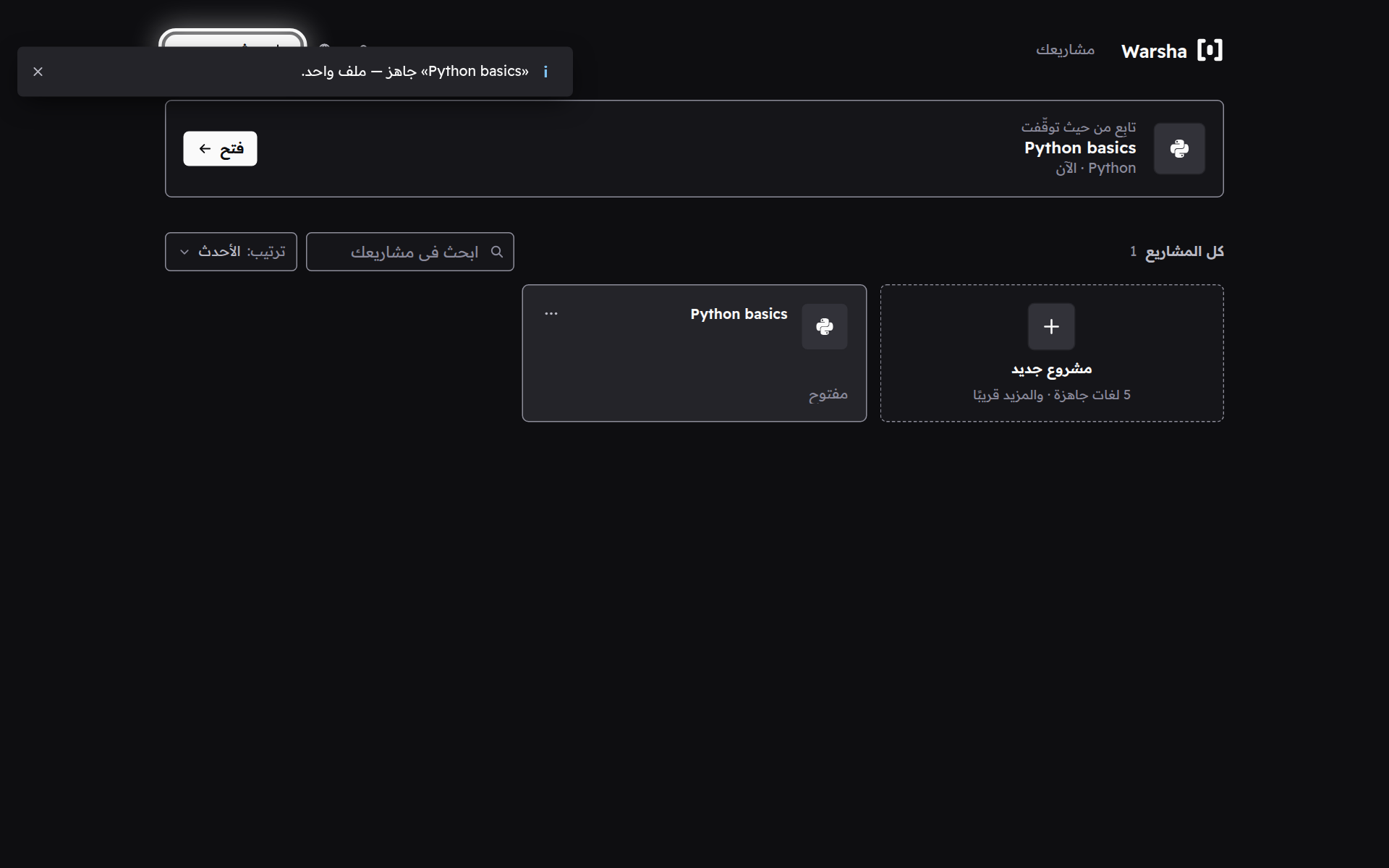Open the مشاريعك navigation link

coord(1065,50)
